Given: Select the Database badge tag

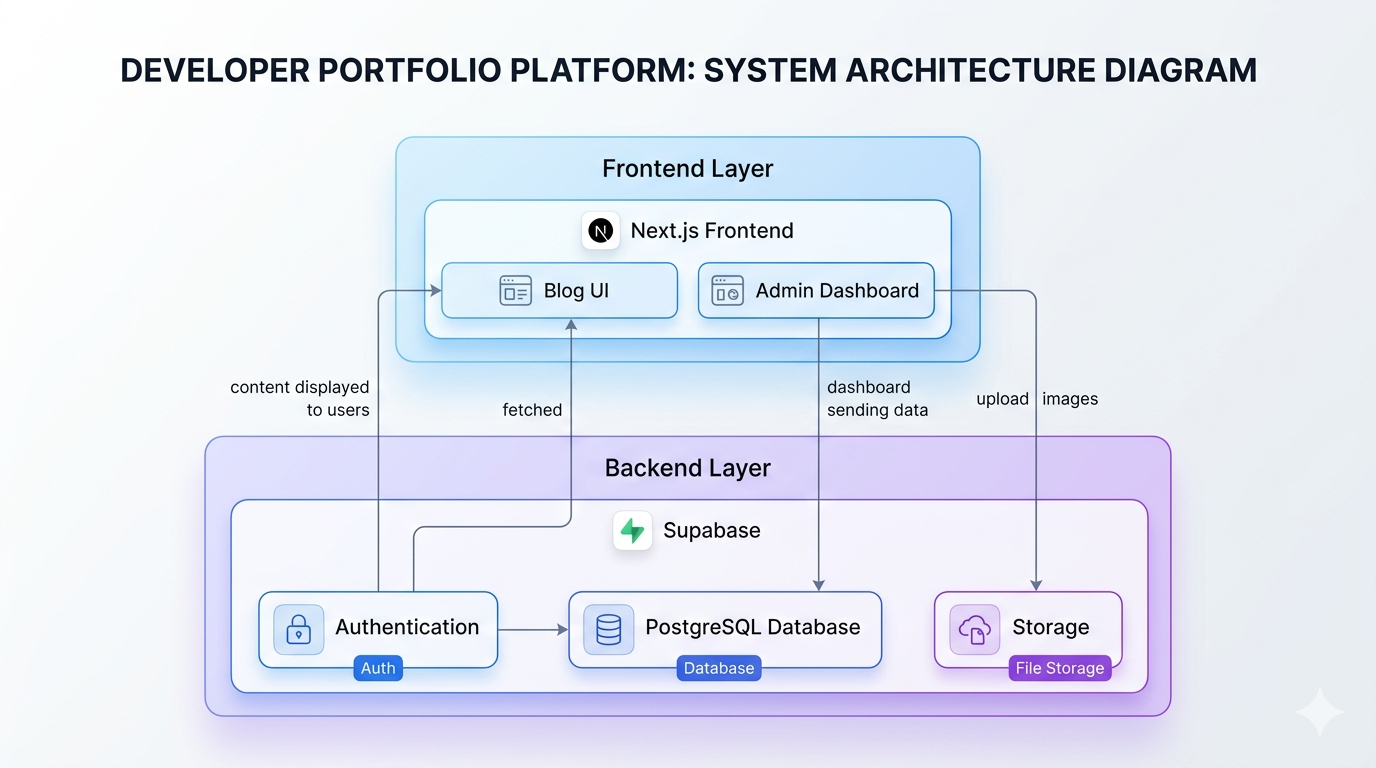Looking at the screenshot, I should coord(719,668).
